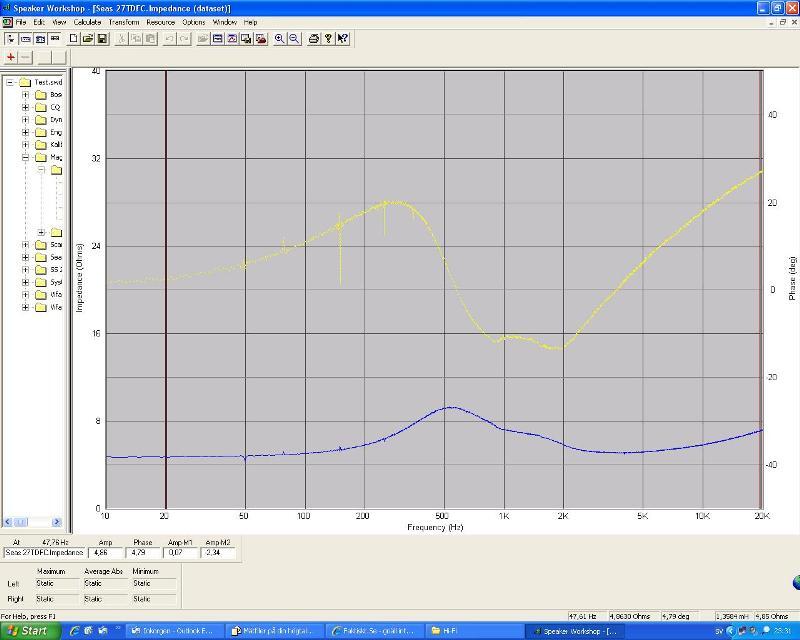Screen dimensions: 800x640
Task: Click the Paste clipboard toolbar icon
Action: pos(150,39)
